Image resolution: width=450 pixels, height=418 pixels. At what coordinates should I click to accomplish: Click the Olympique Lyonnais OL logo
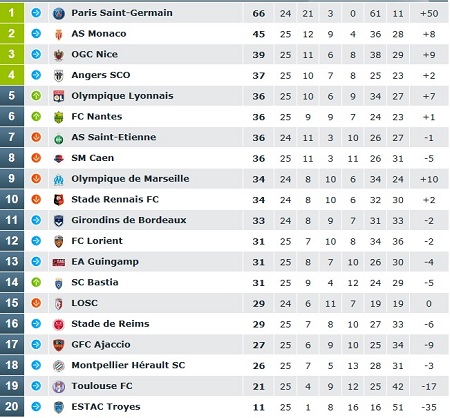[59, 96]
